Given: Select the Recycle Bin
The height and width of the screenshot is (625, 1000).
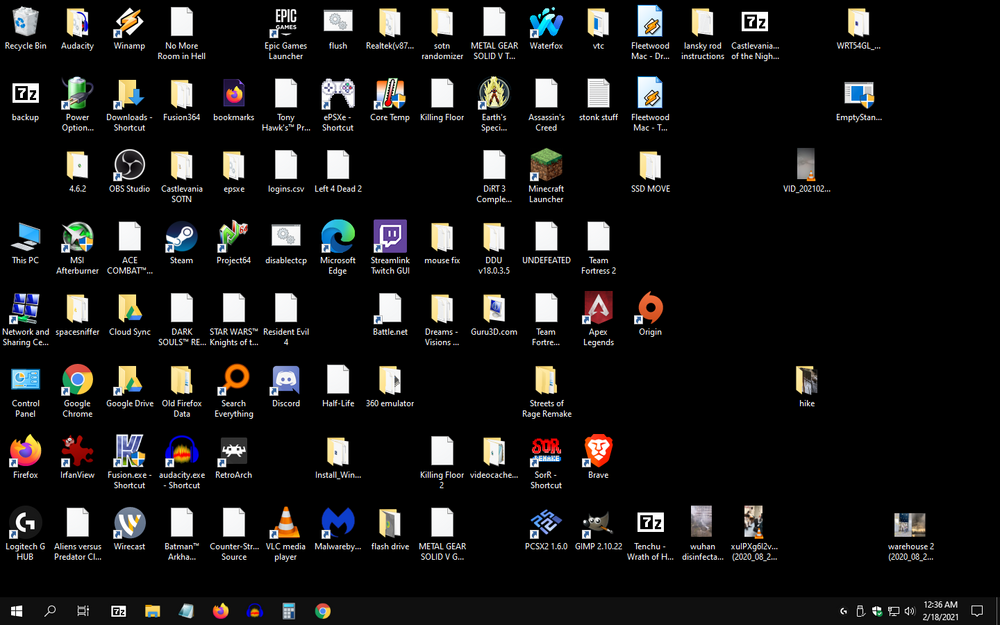Looking at the screenshot, I should (25, 22).
